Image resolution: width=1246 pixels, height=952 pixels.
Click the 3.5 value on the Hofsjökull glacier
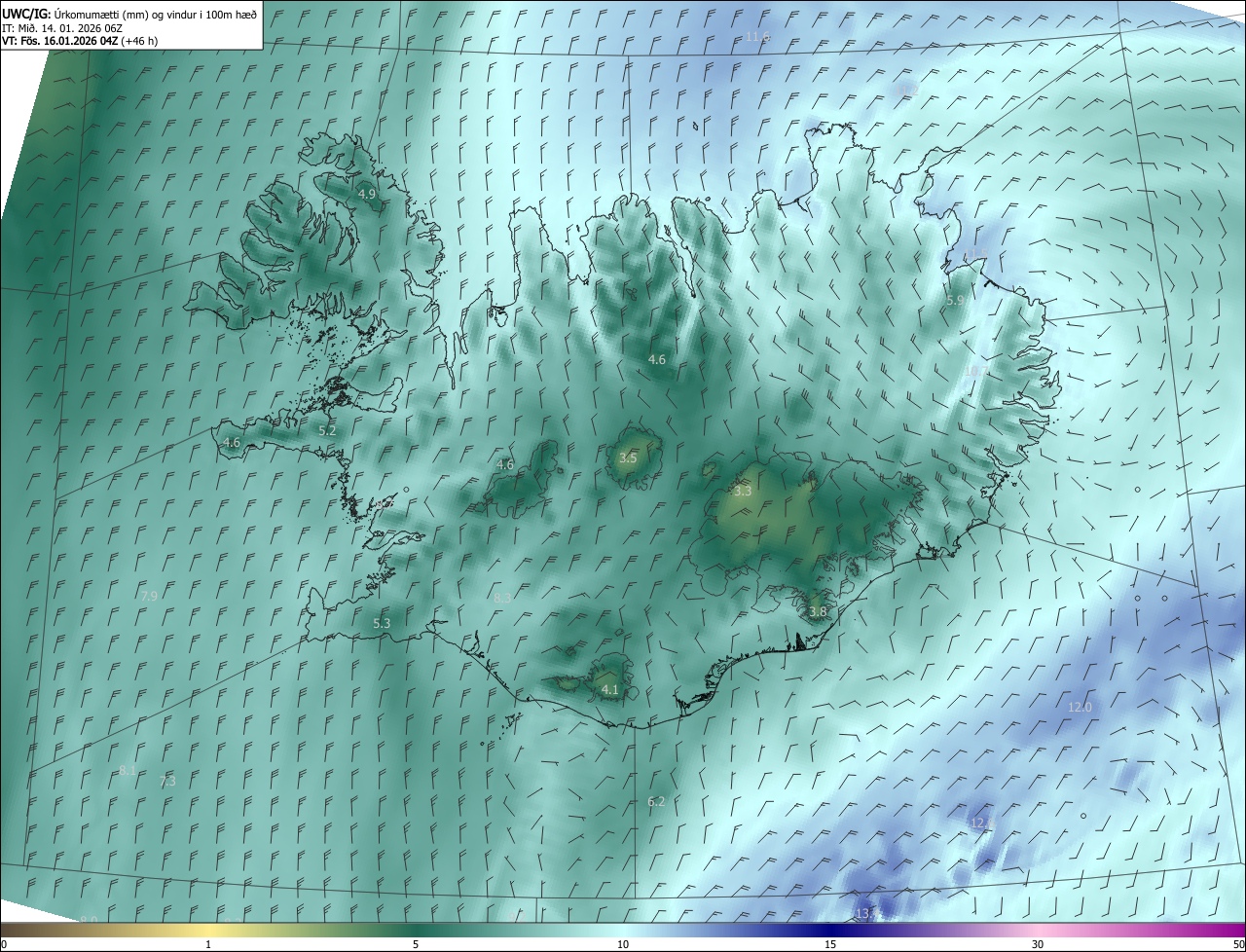click(628, 458)
